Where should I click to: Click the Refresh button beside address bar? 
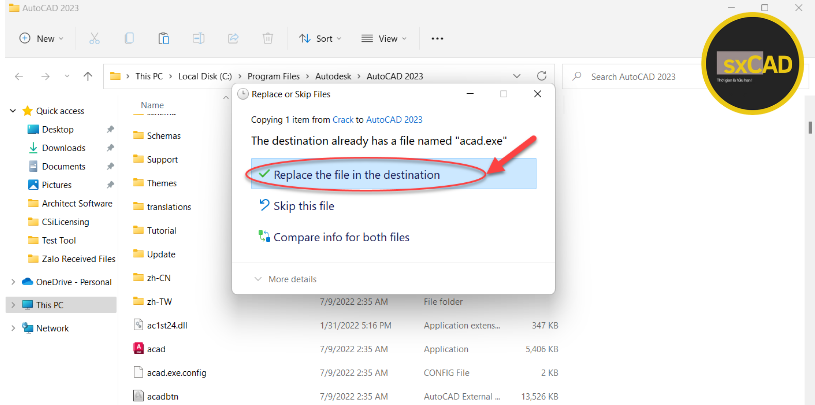click(x=542, y=76)
